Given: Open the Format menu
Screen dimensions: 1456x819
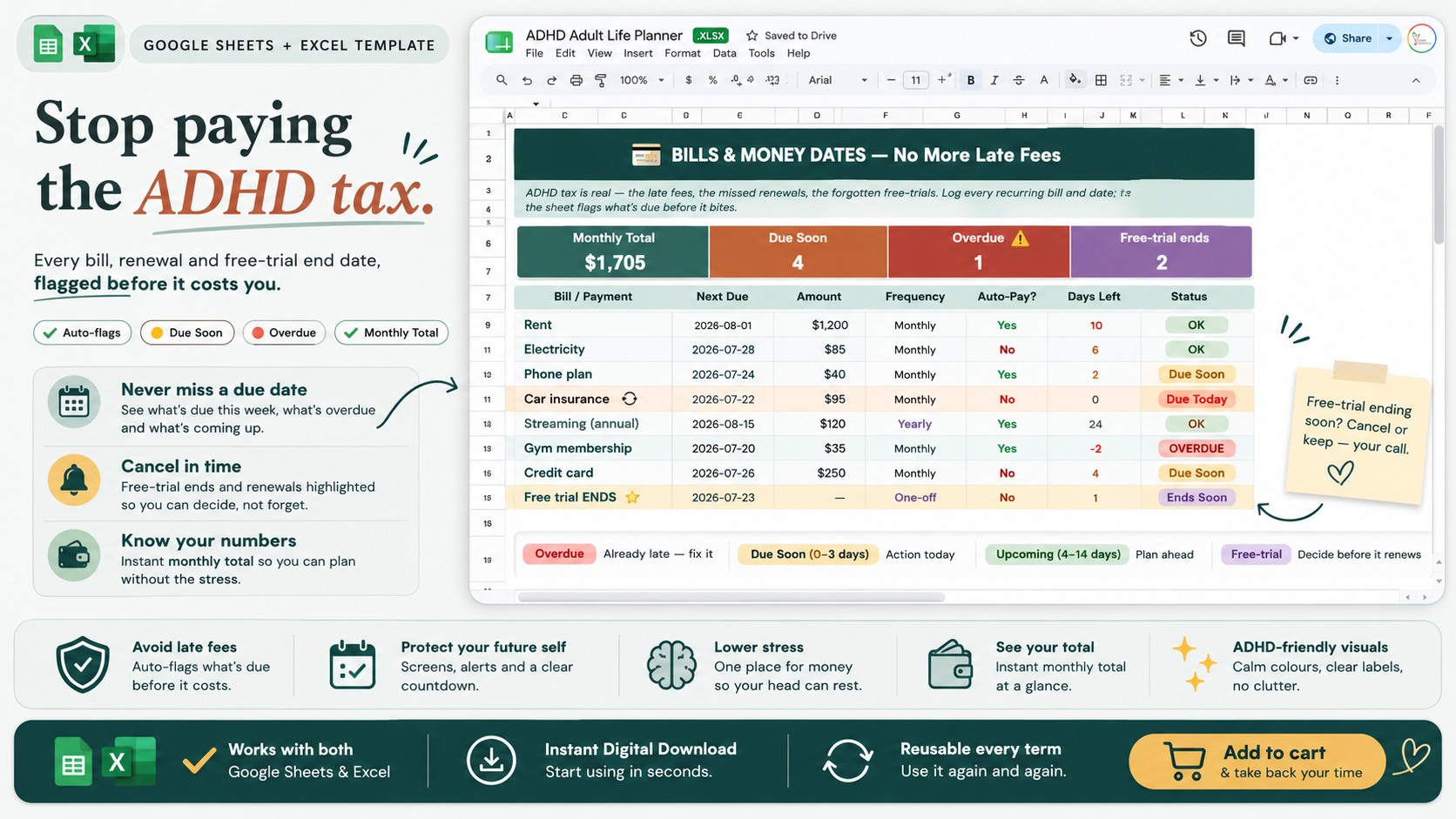Looking at the screenshot, I should [x=682, y=53].
